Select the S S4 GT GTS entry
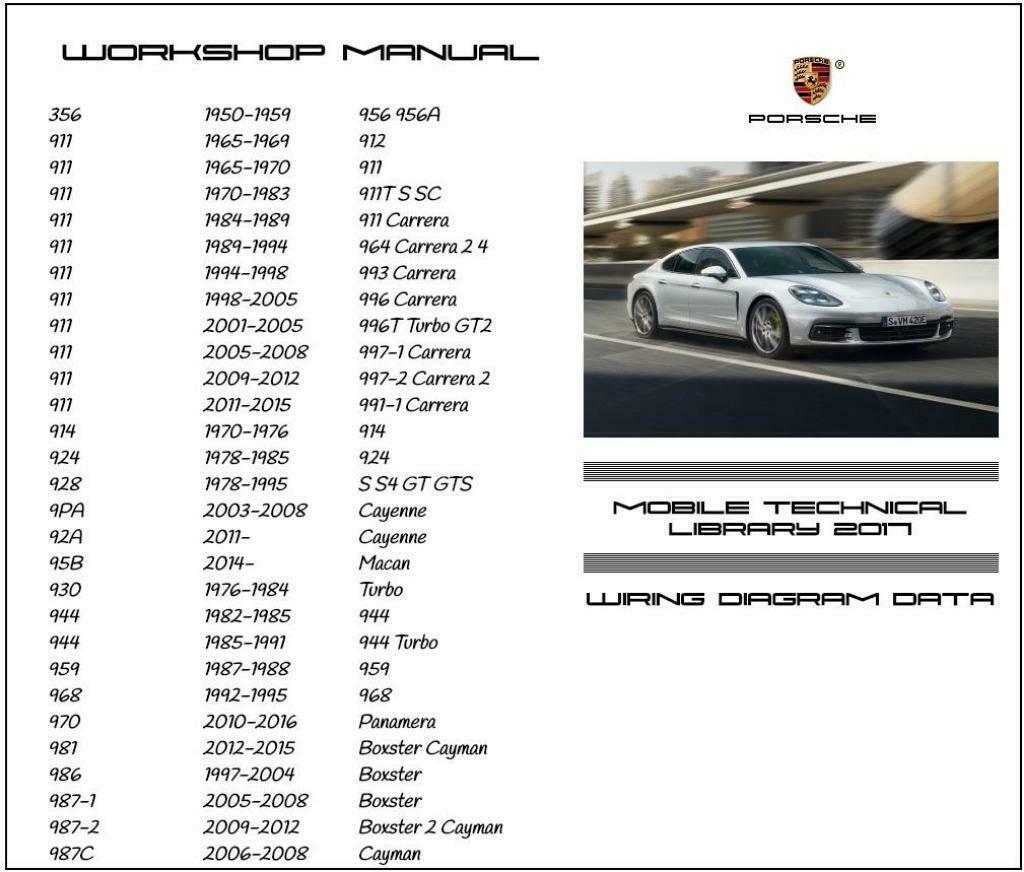 (x=415, y=484)
